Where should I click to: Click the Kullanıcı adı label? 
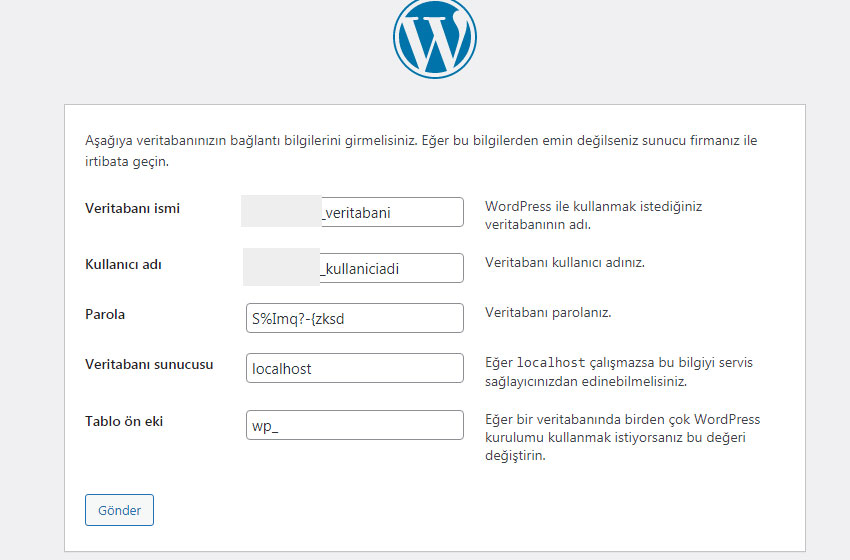click(x=123, y=264)
